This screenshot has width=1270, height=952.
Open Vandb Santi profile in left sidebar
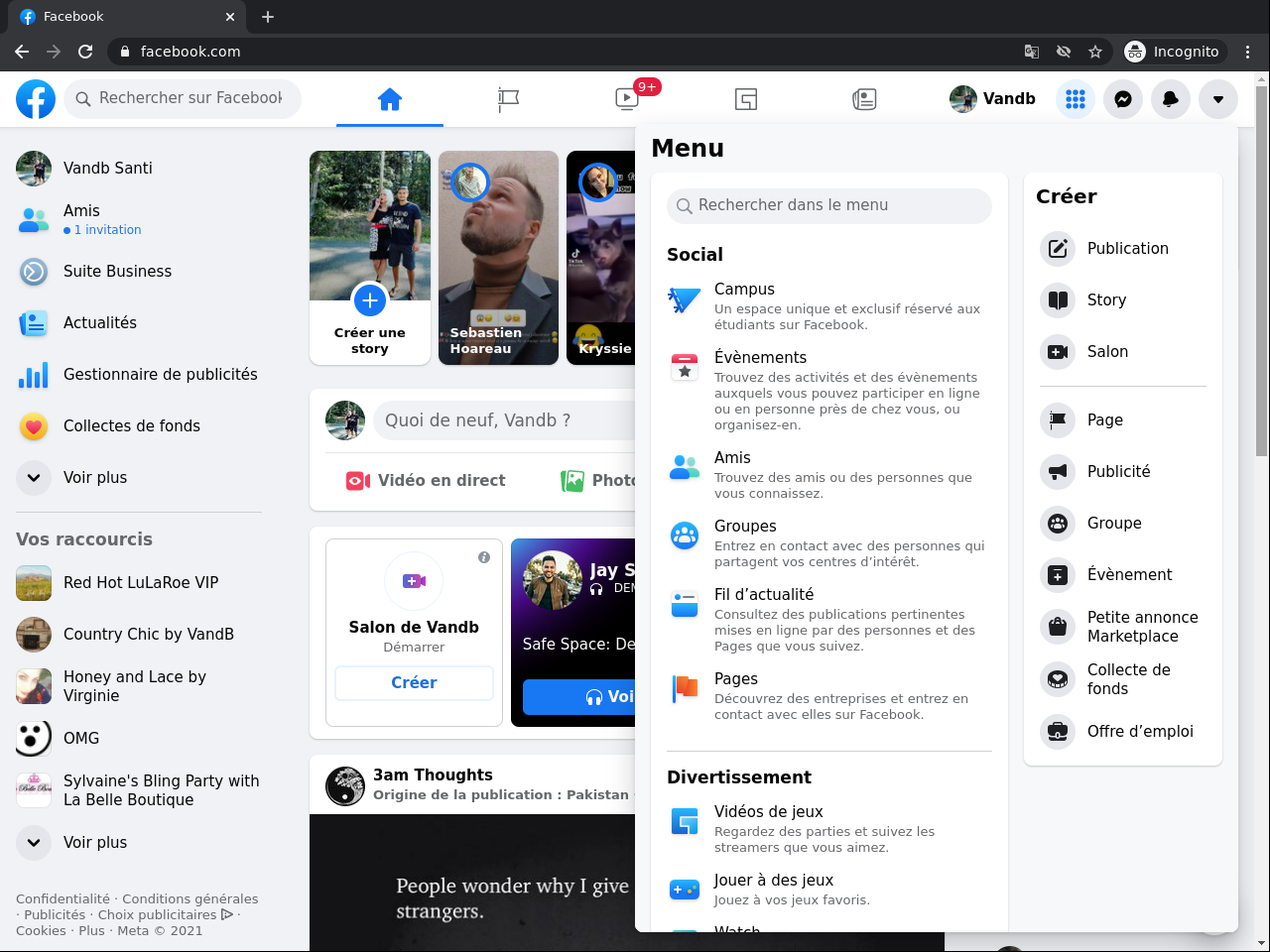pyautogui.click(x=139, y=169)
